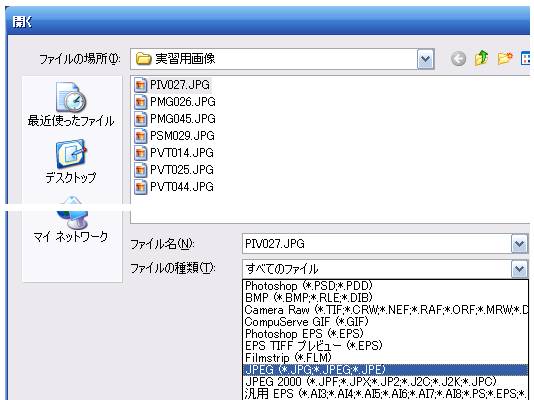This screenshot has height=400, width=534.
Task: Go up one folder level icon
Action: pos(481,58)
